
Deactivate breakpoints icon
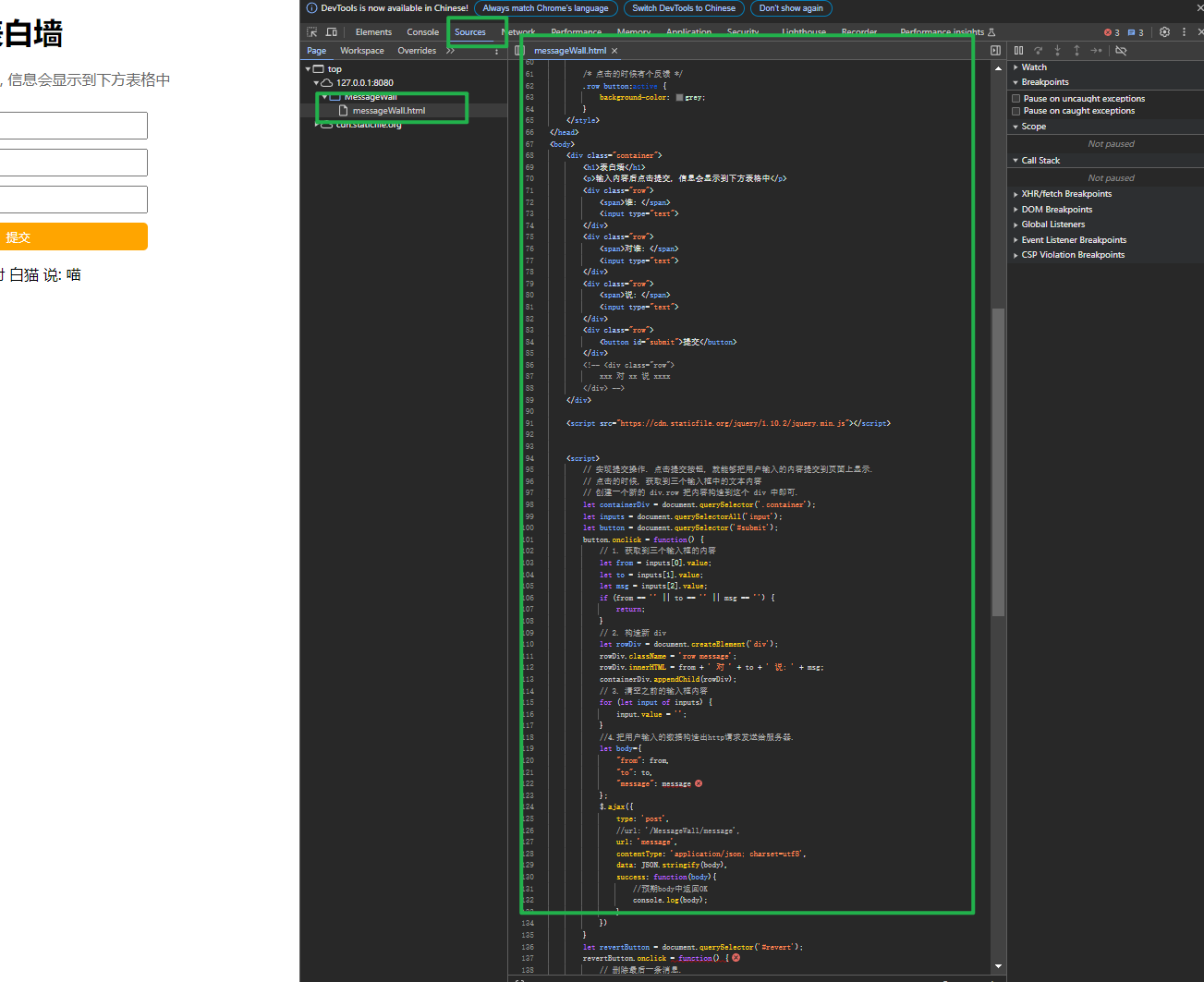(1121, 51)
